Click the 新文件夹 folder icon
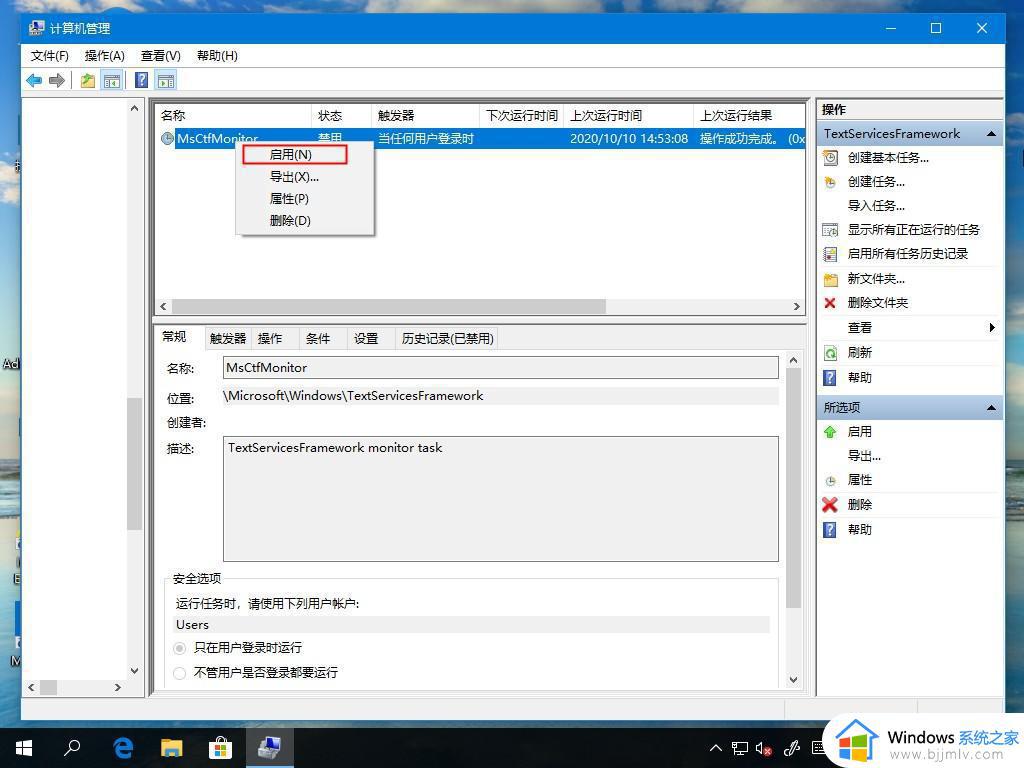This screenshot has width=1024, height=768. point(830,280)
